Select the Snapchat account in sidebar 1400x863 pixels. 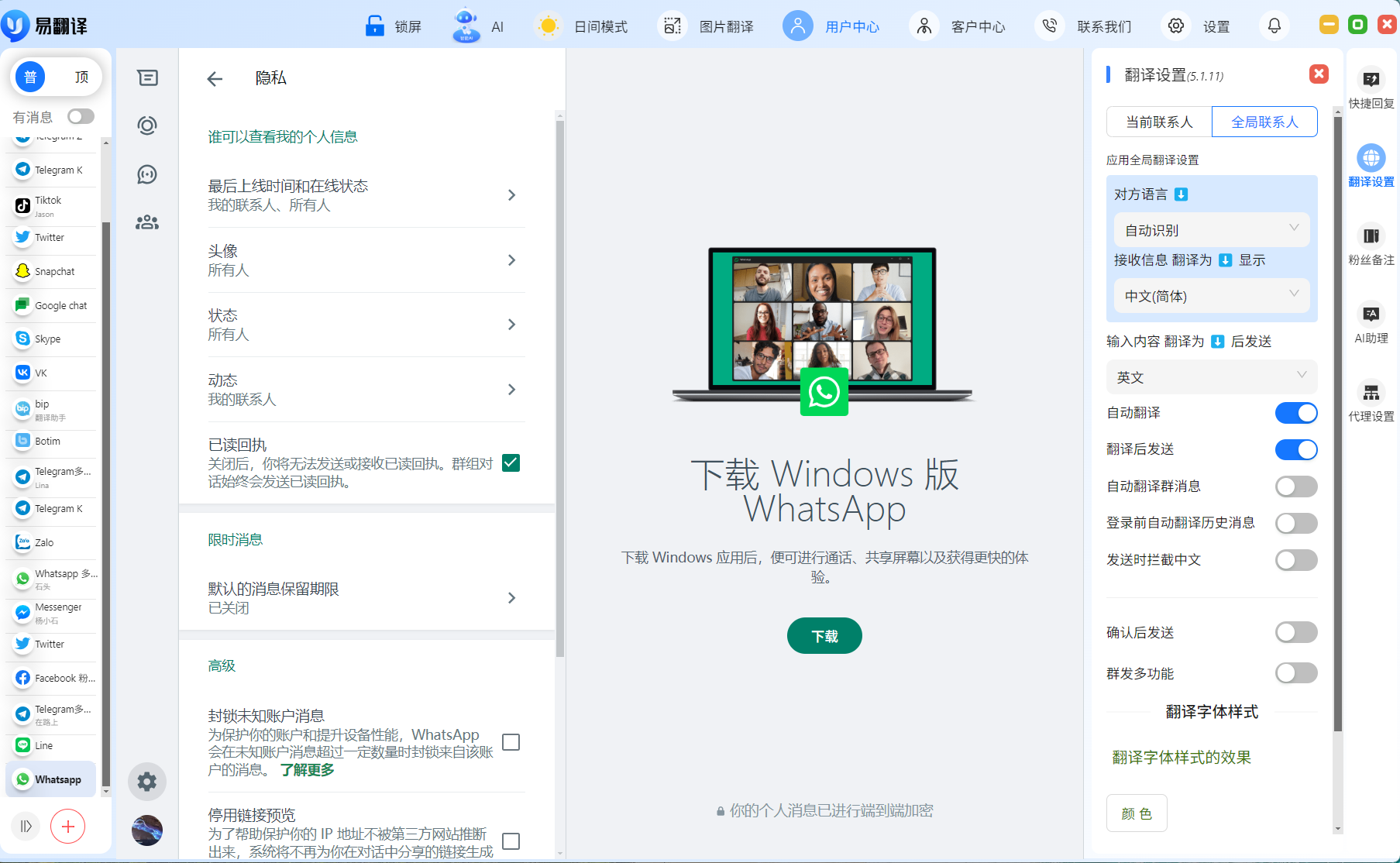(x=51, y=271)
